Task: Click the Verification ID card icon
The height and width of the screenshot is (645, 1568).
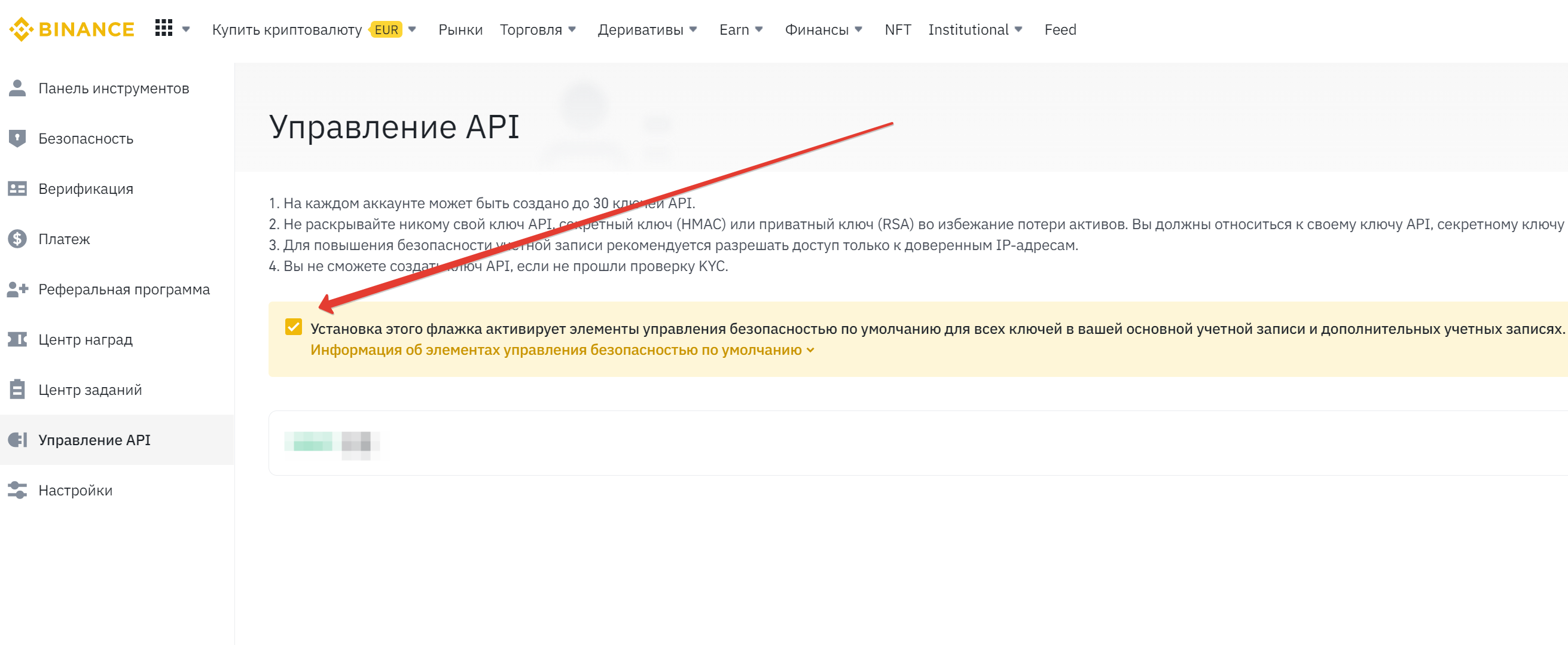Action: click(17, 189)
